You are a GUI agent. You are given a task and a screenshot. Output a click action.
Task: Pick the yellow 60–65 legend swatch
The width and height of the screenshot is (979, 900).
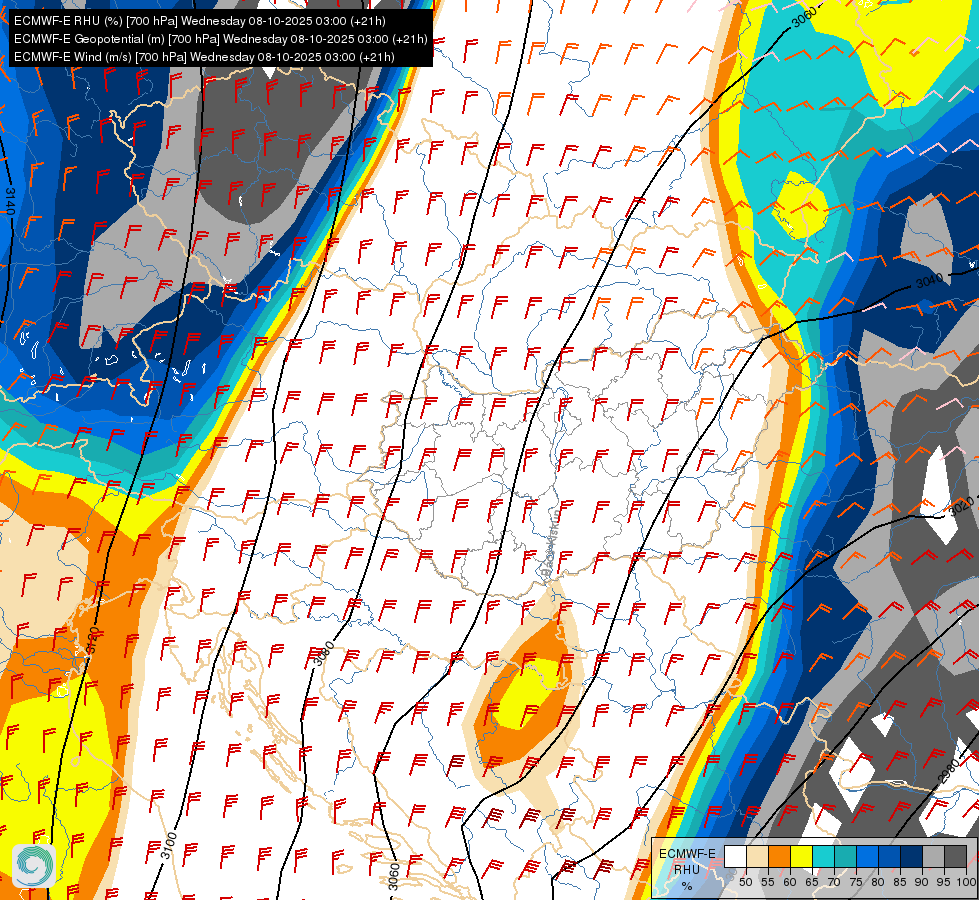[801, 856]
